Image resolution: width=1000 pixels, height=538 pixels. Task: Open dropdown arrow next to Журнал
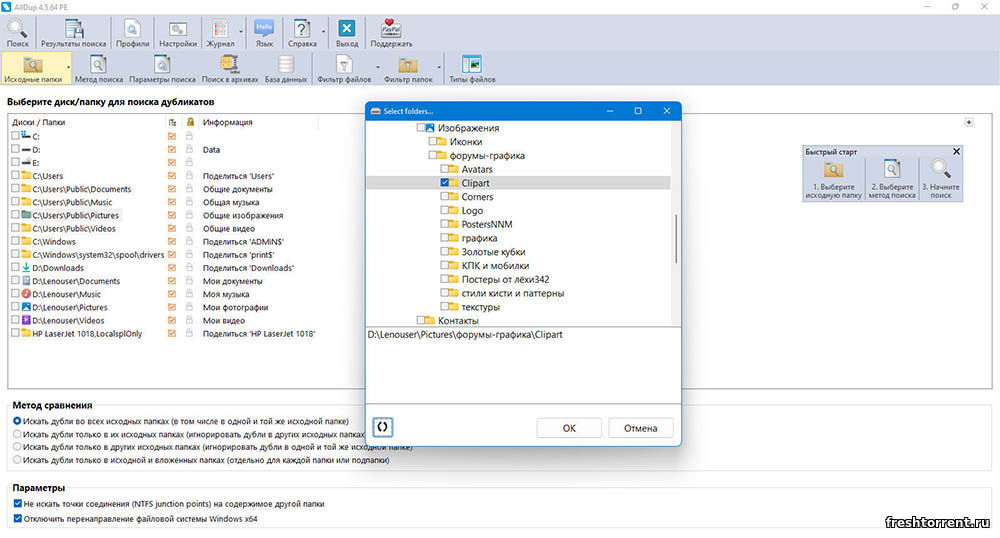pos(240,32)
